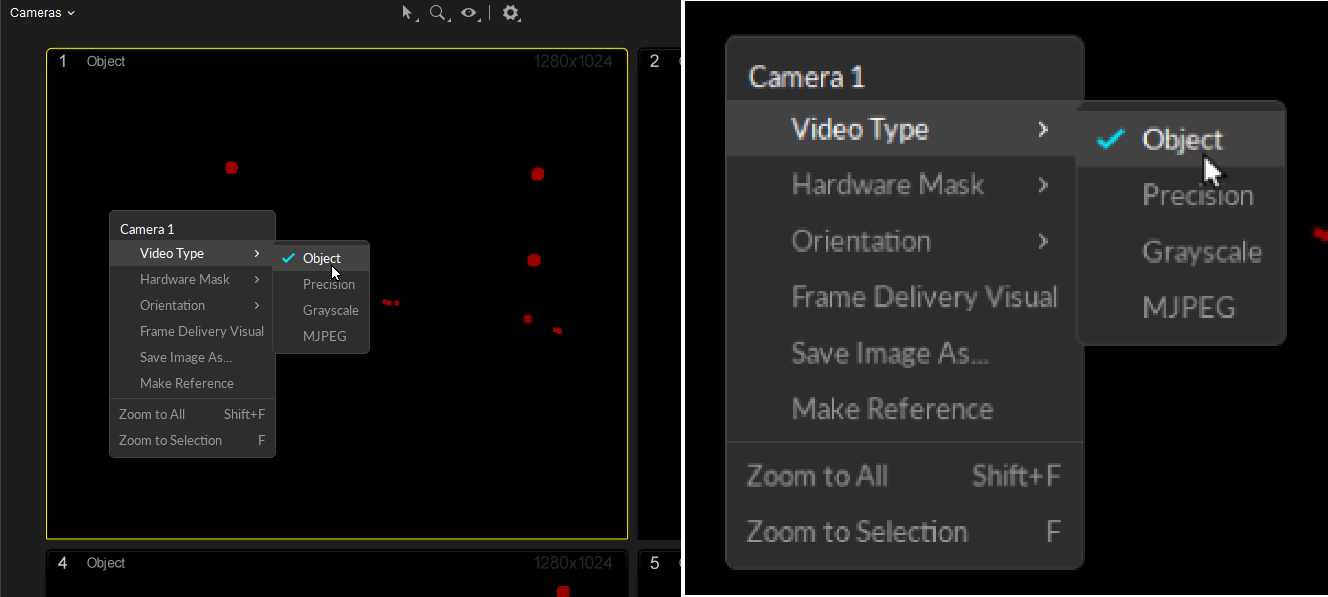Open the Cameras dropdown in the header

tap(43, 13)
